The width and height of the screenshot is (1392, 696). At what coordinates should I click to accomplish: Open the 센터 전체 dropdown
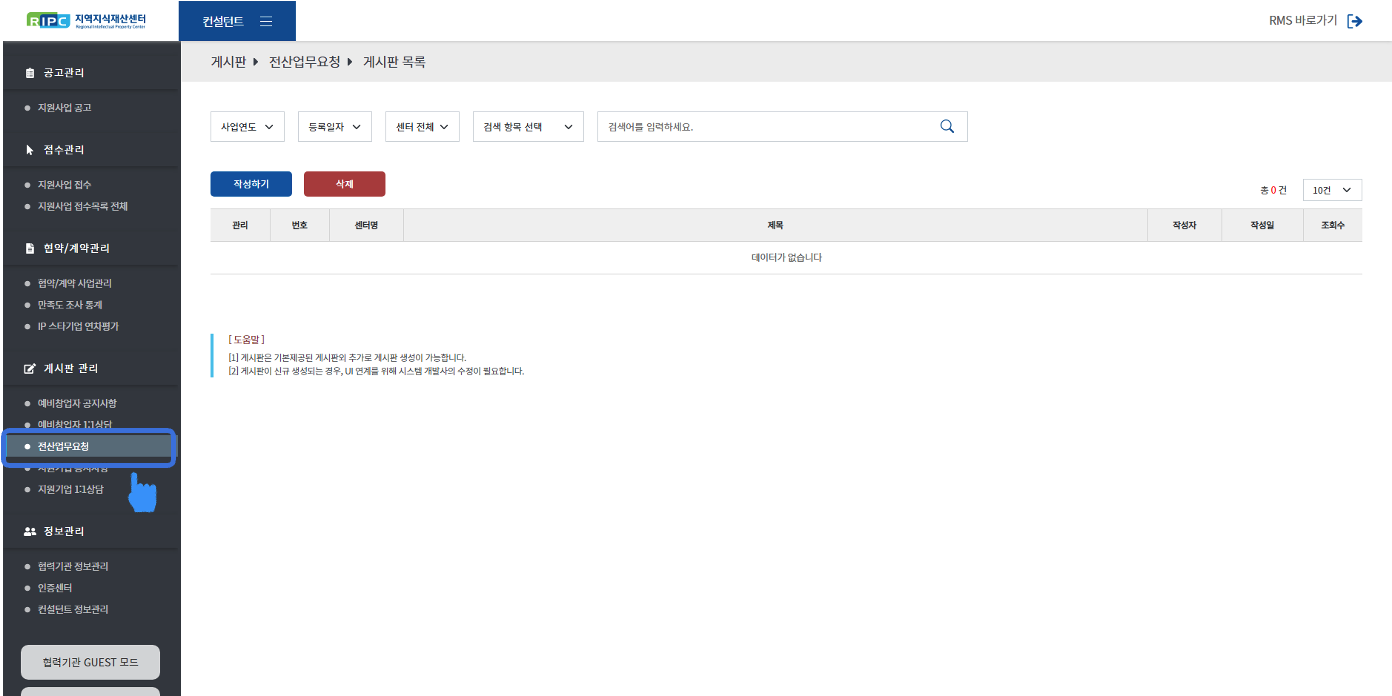tap(421, 127)
